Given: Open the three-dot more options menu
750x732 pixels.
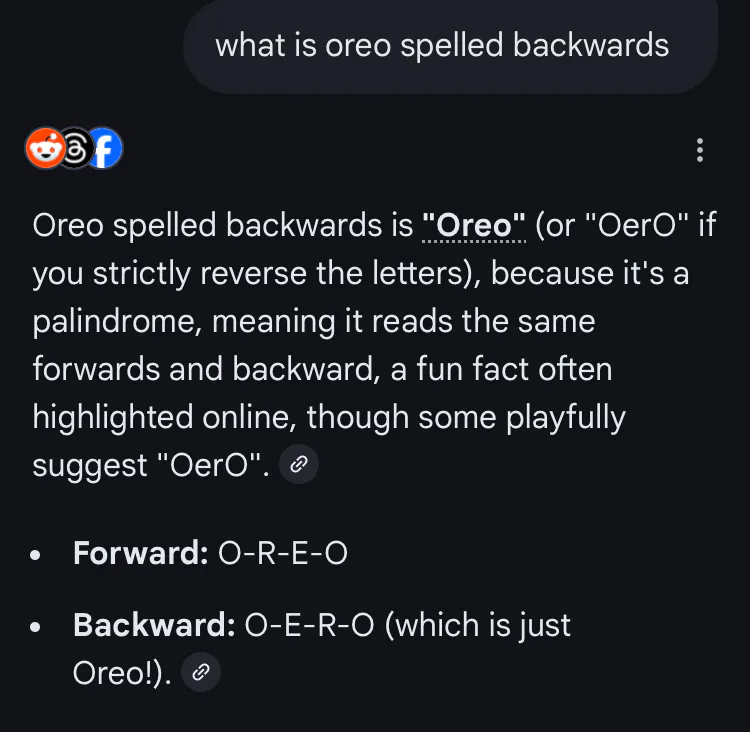Looking at the screenshot, I should coord(700,151).
